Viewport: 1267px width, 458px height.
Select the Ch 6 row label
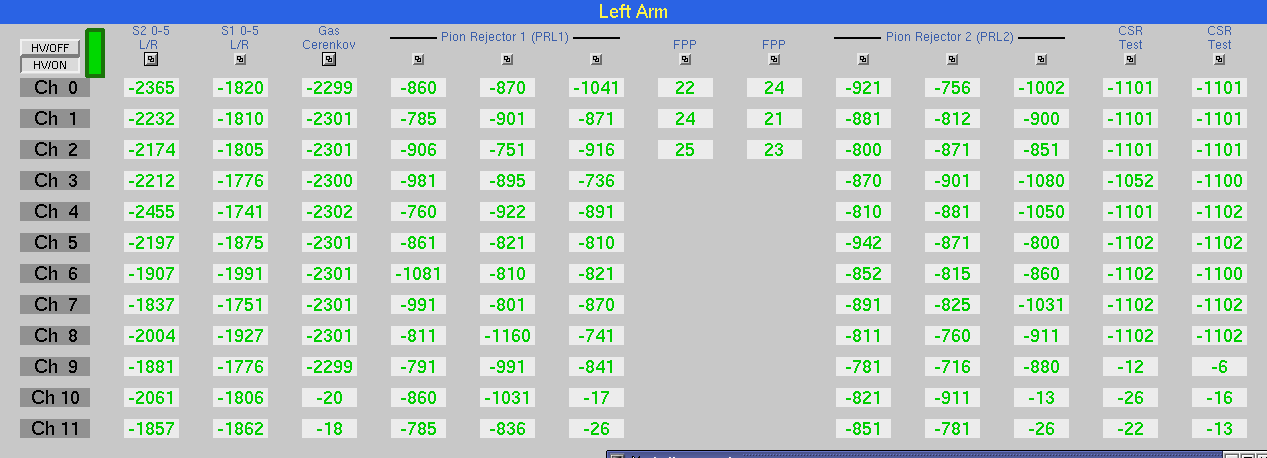tap(55, 274)
